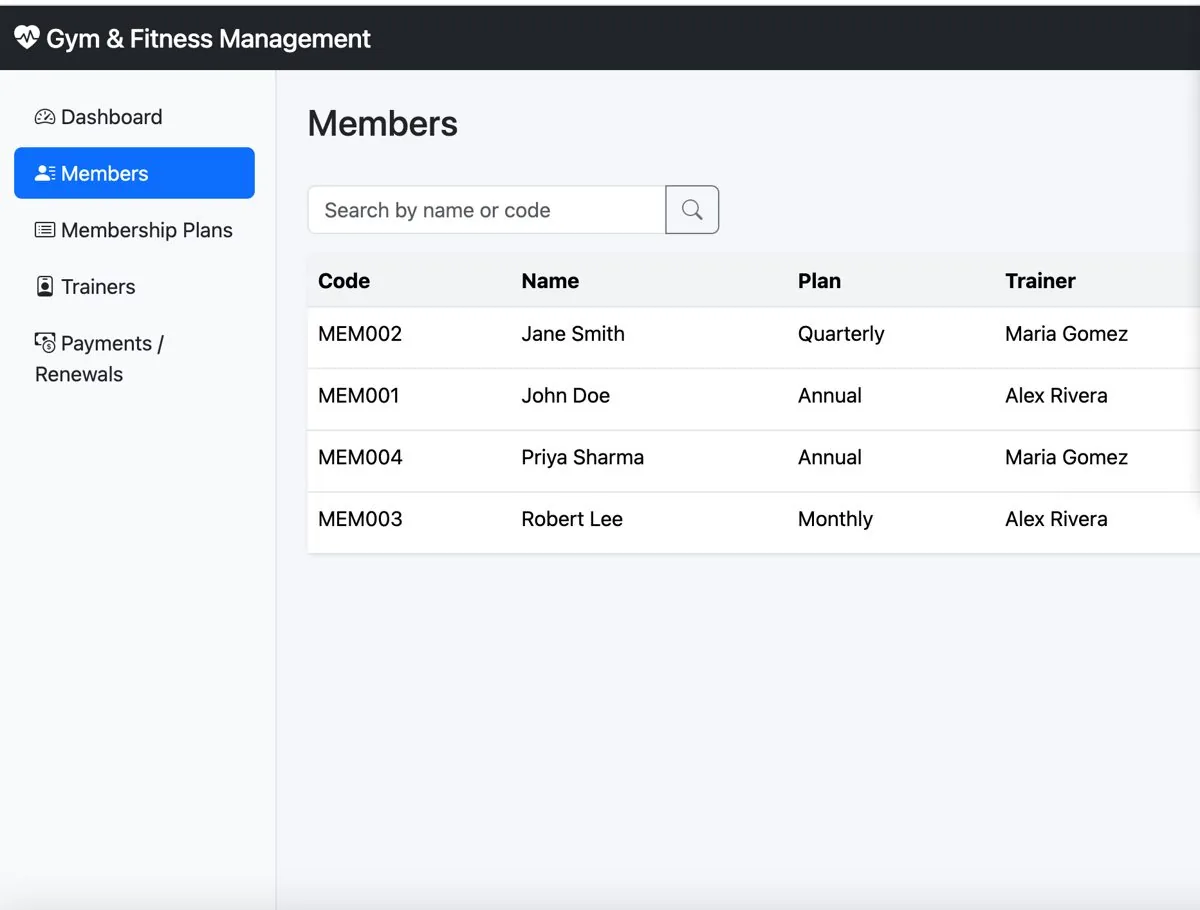Click the Quarterly plan cell
Screen dimensions: 1200x910
[x=841, y=334]
